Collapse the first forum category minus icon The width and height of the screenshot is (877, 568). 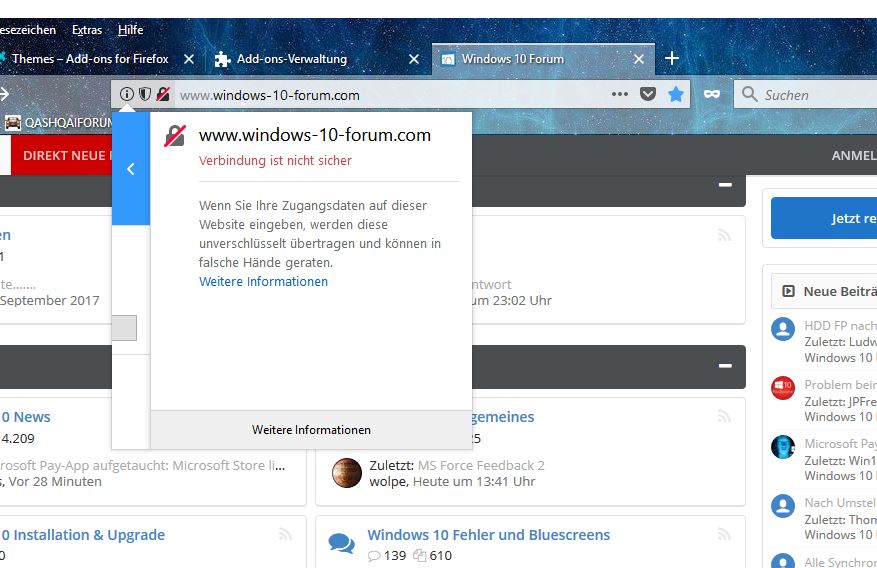725,184
